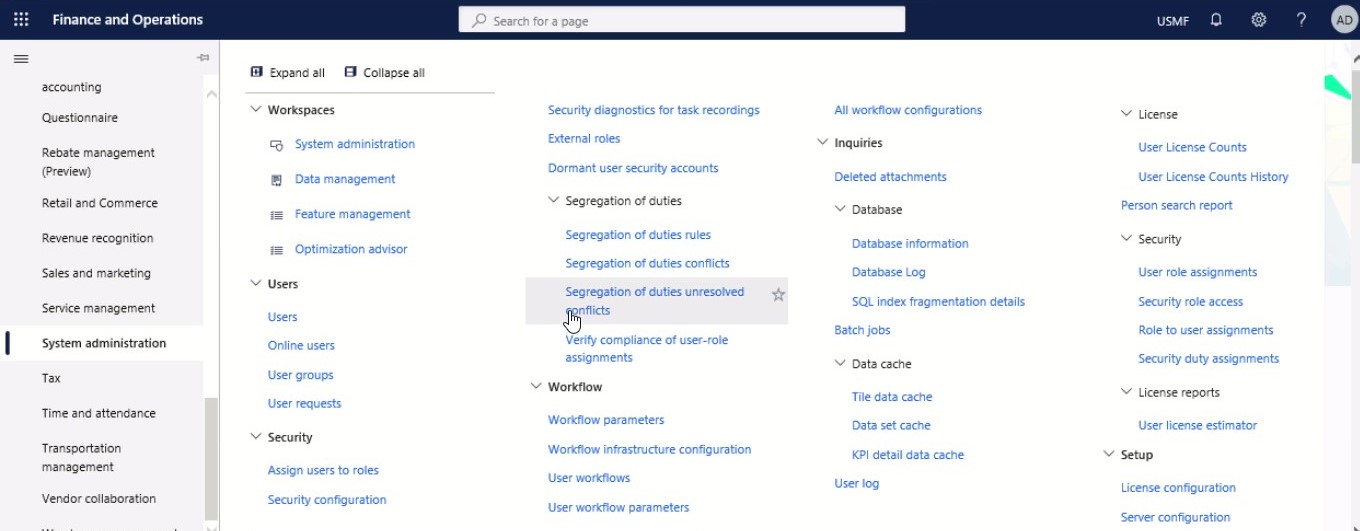Collapse the Workspaces section
This screenshot has height=531, width=1360.
pos(255,110)
